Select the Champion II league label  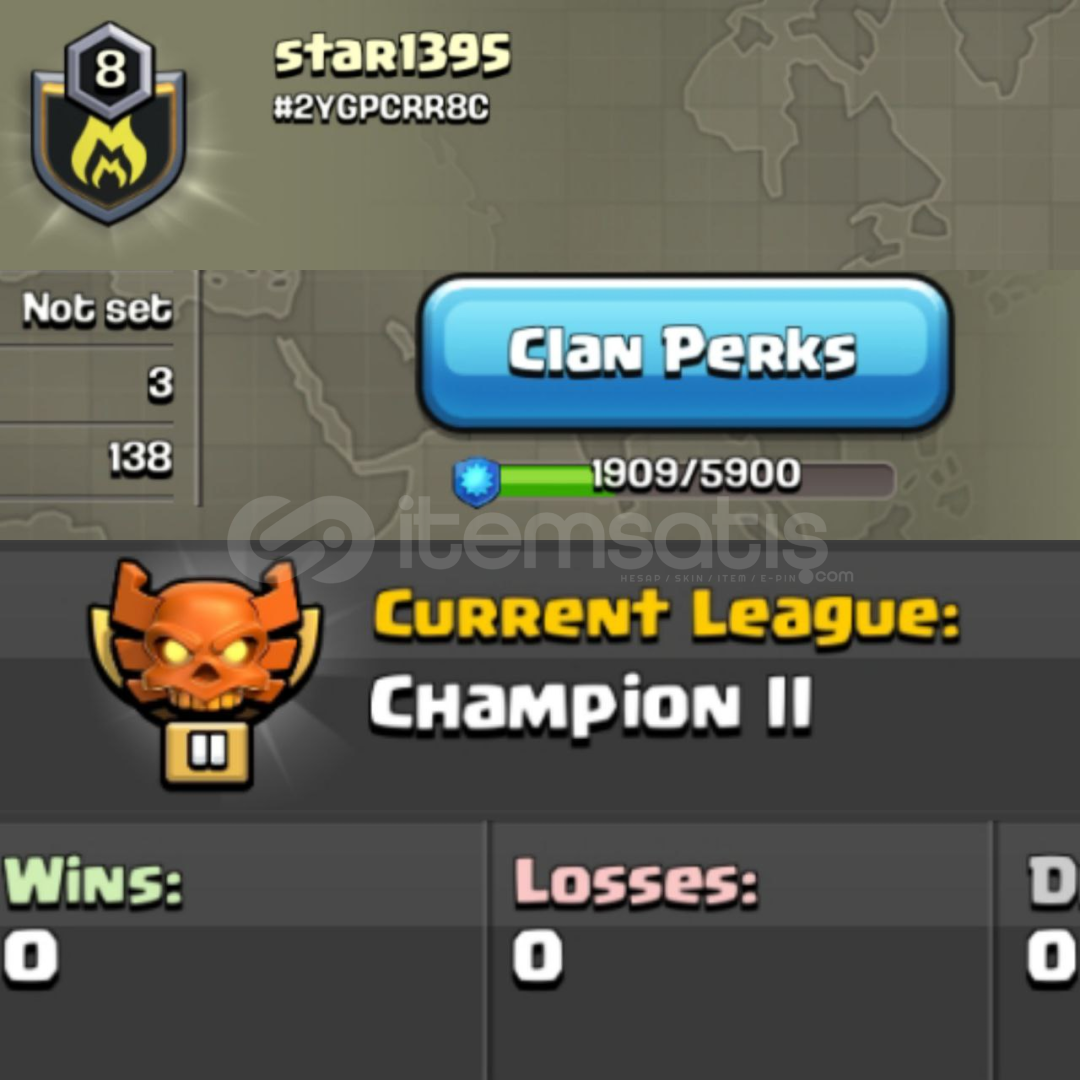[591, 703]
